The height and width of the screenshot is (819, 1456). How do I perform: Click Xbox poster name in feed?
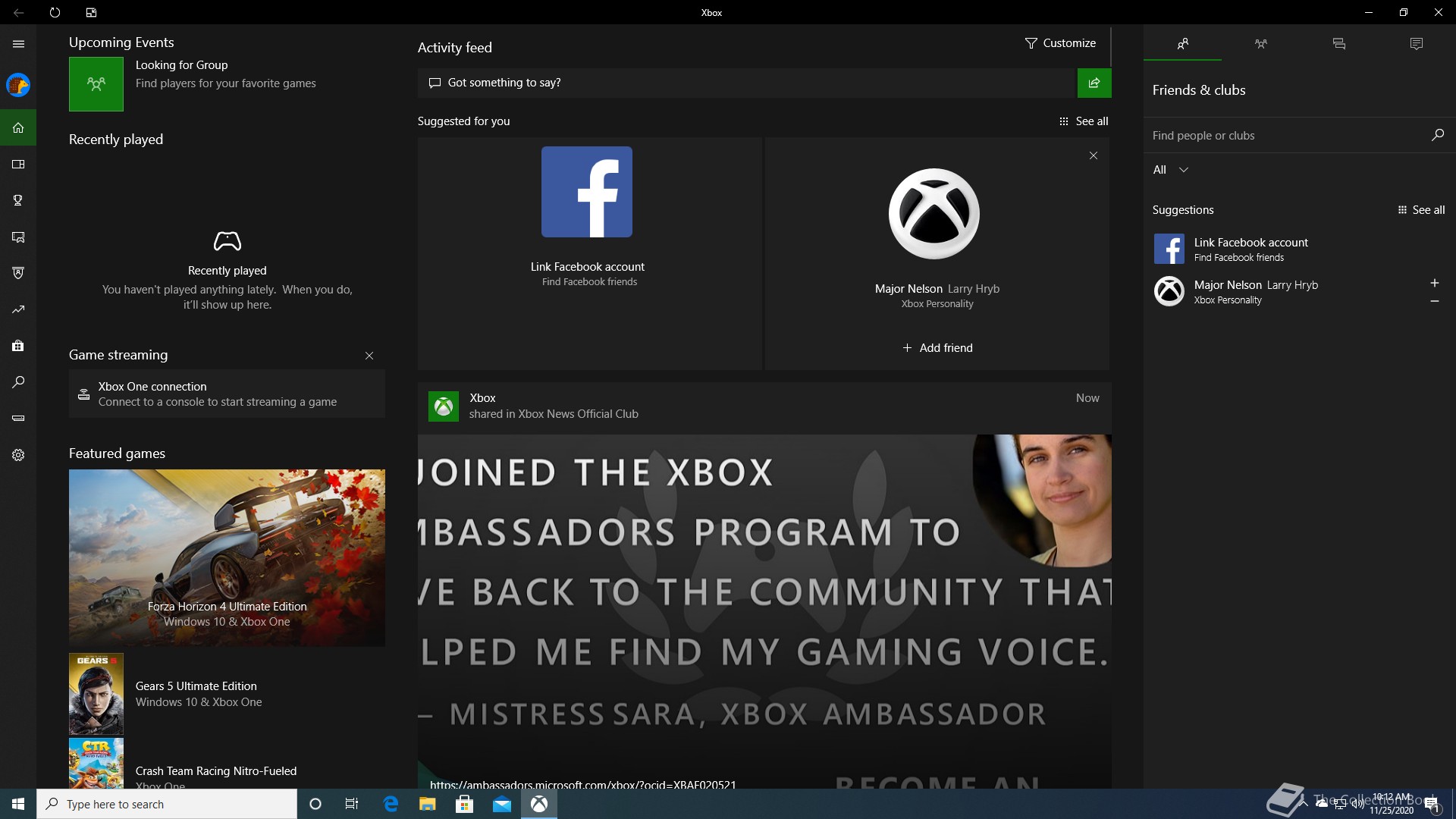point(482,398)
